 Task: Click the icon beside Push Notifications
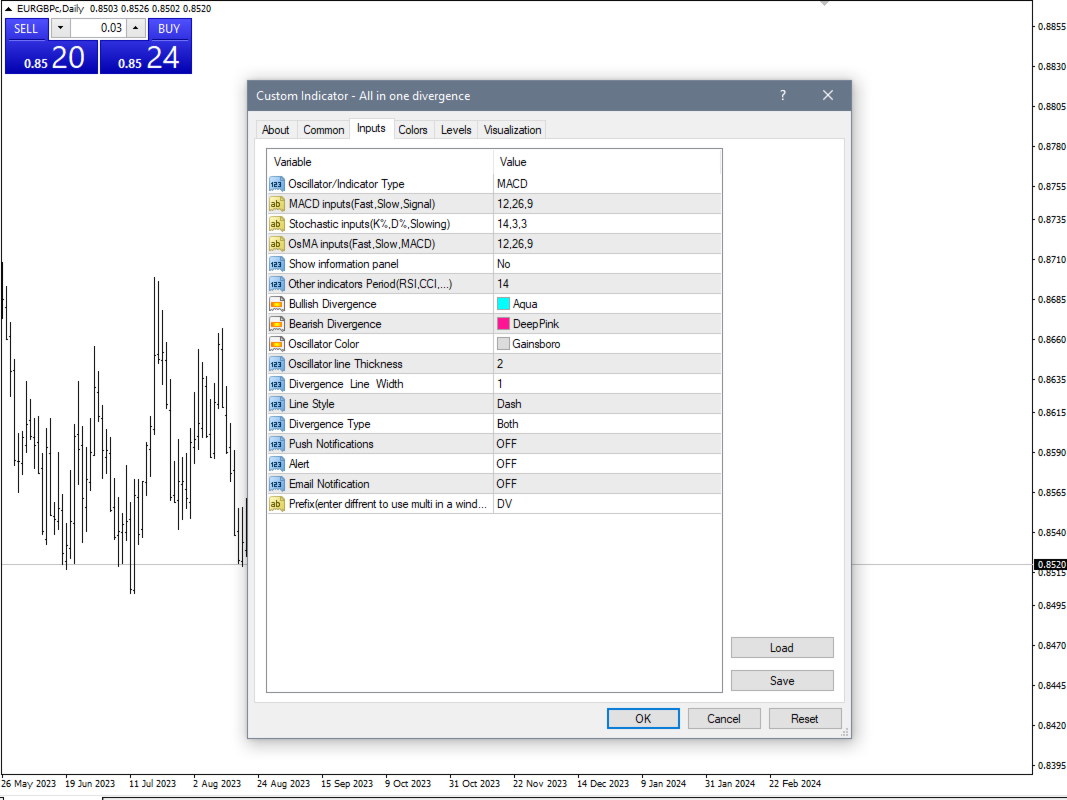pos(276,444)
